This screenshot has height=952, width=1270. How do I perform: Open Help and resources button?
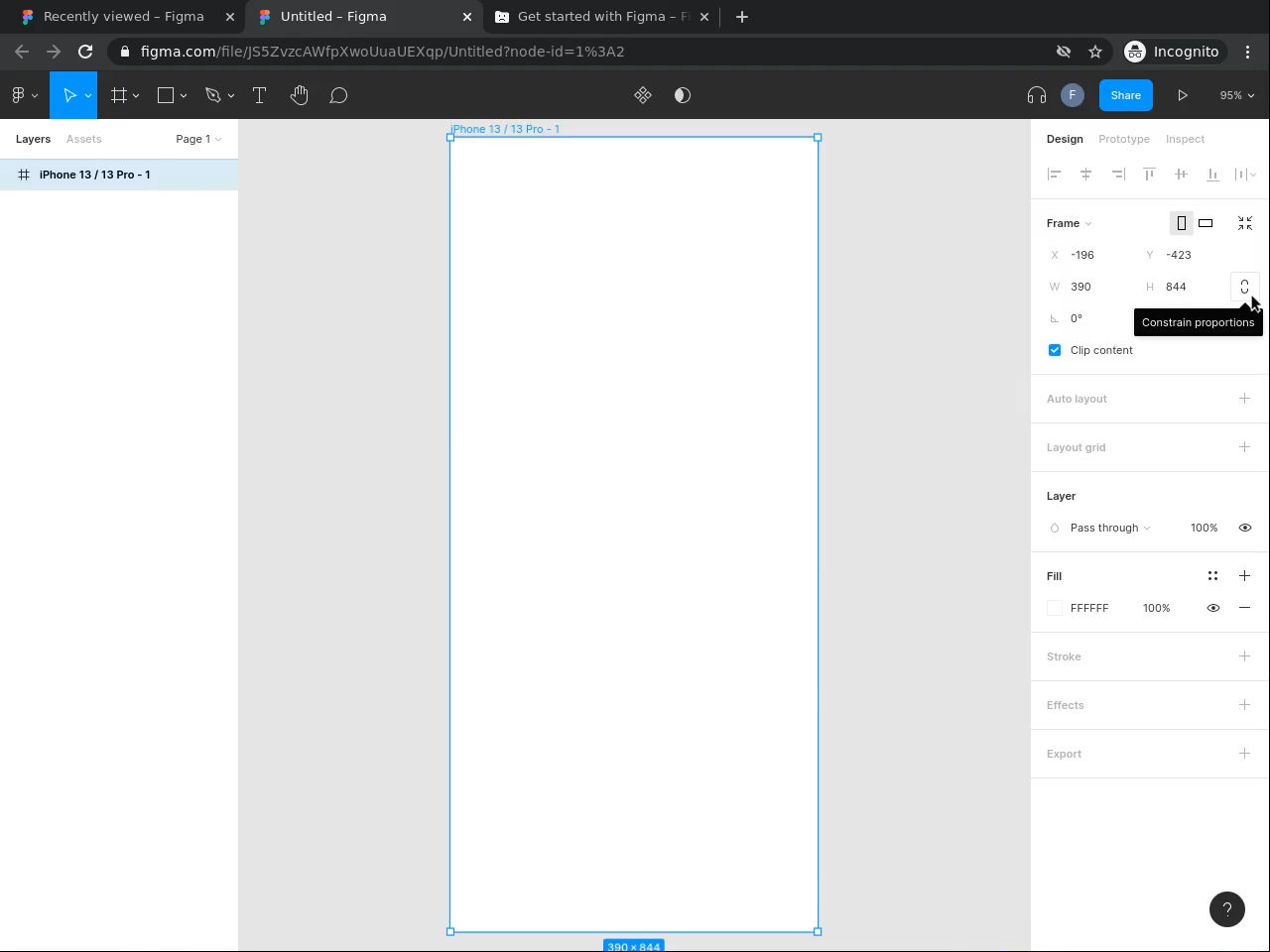[1227, 909]
